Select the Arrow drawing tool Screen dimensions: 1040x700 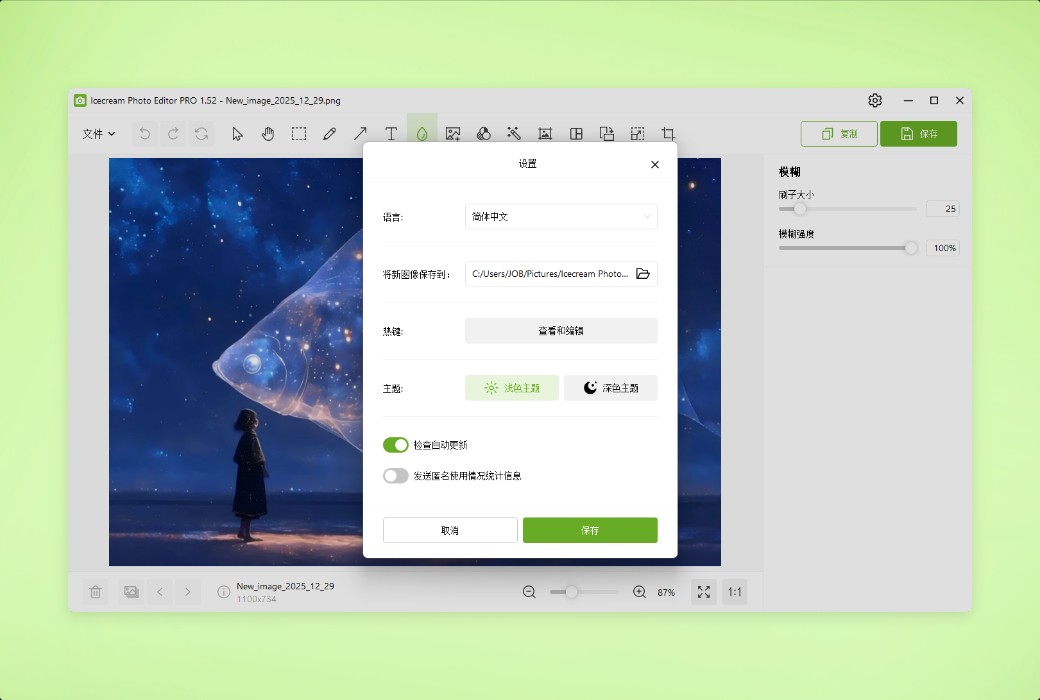[x=360, y=133]
